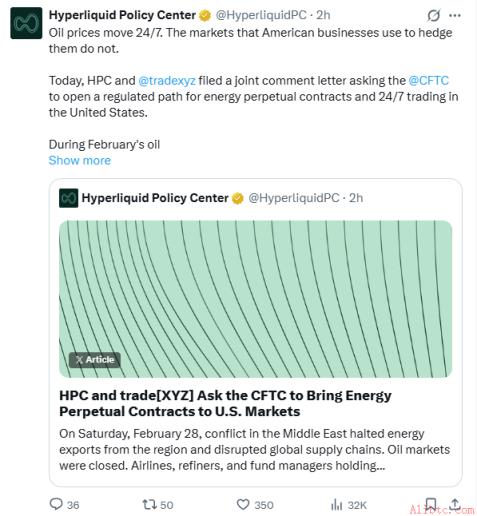The width and height of the screenshot is (477, 516).
Task: Open the article headline about energy perpetual contracts
Action: 225,403
